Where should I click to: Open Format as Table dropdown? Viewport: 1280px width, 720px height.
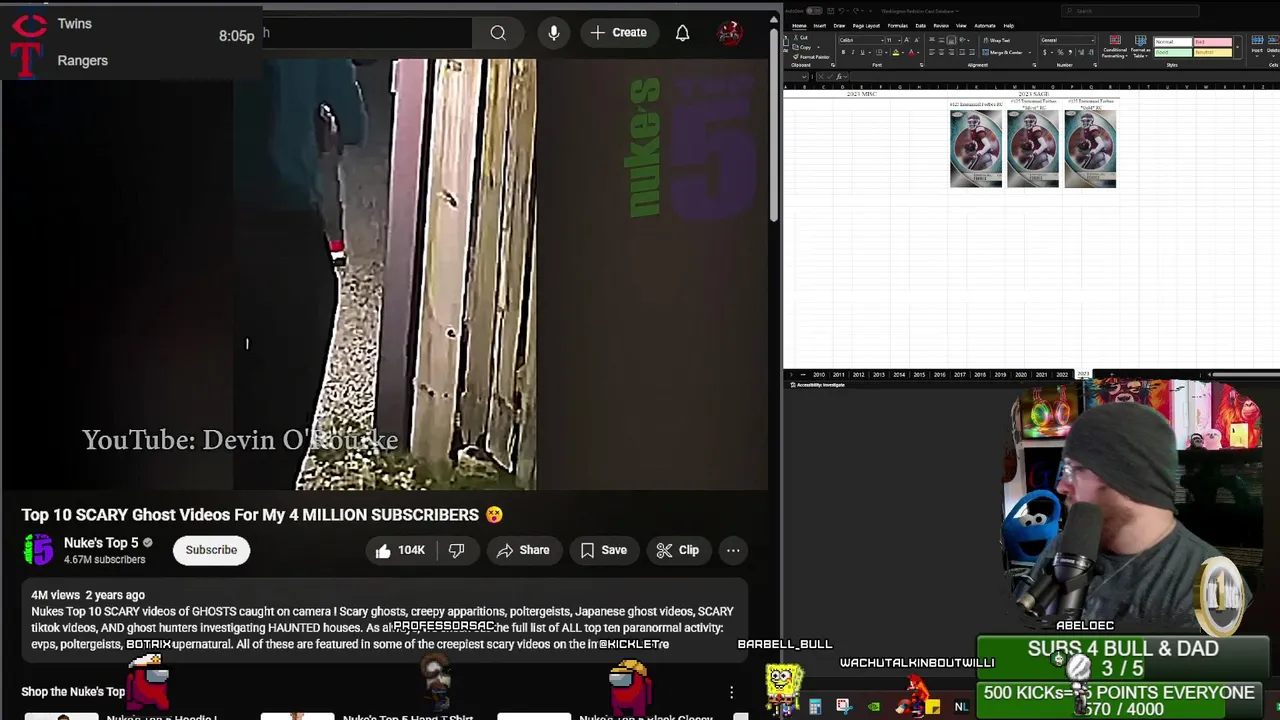[1140, 47]
